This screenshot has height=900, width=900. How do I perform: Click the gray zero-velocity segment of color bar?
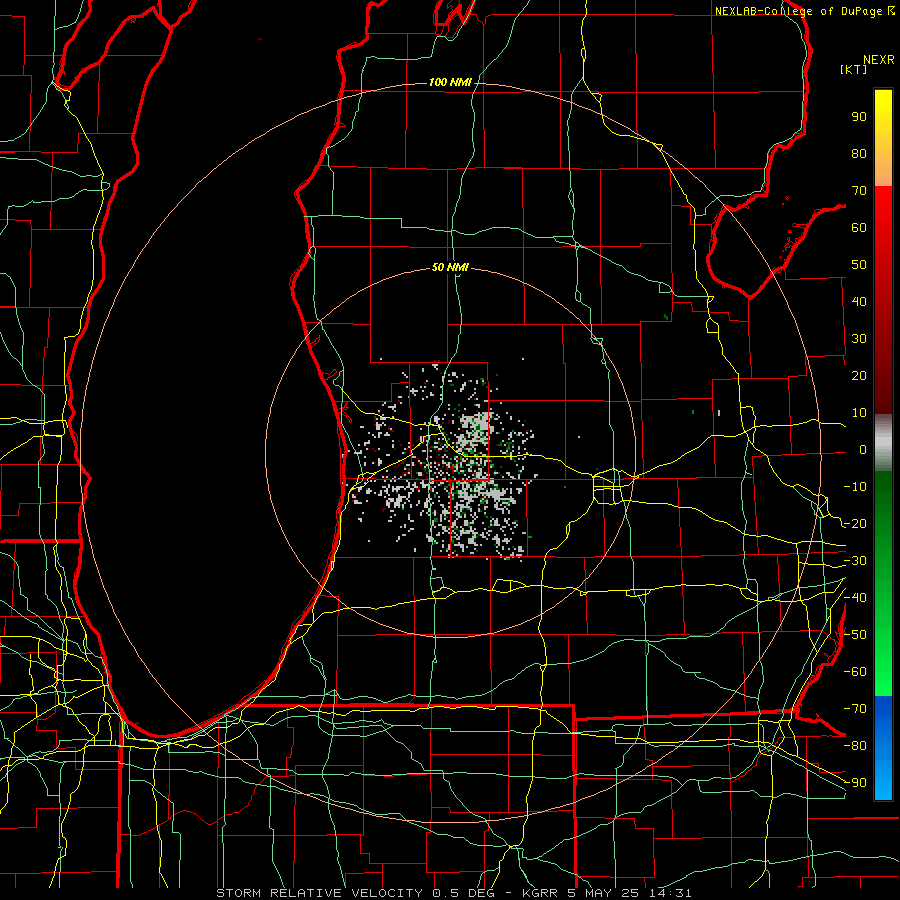pyautogui.click(x=883, y=443)
